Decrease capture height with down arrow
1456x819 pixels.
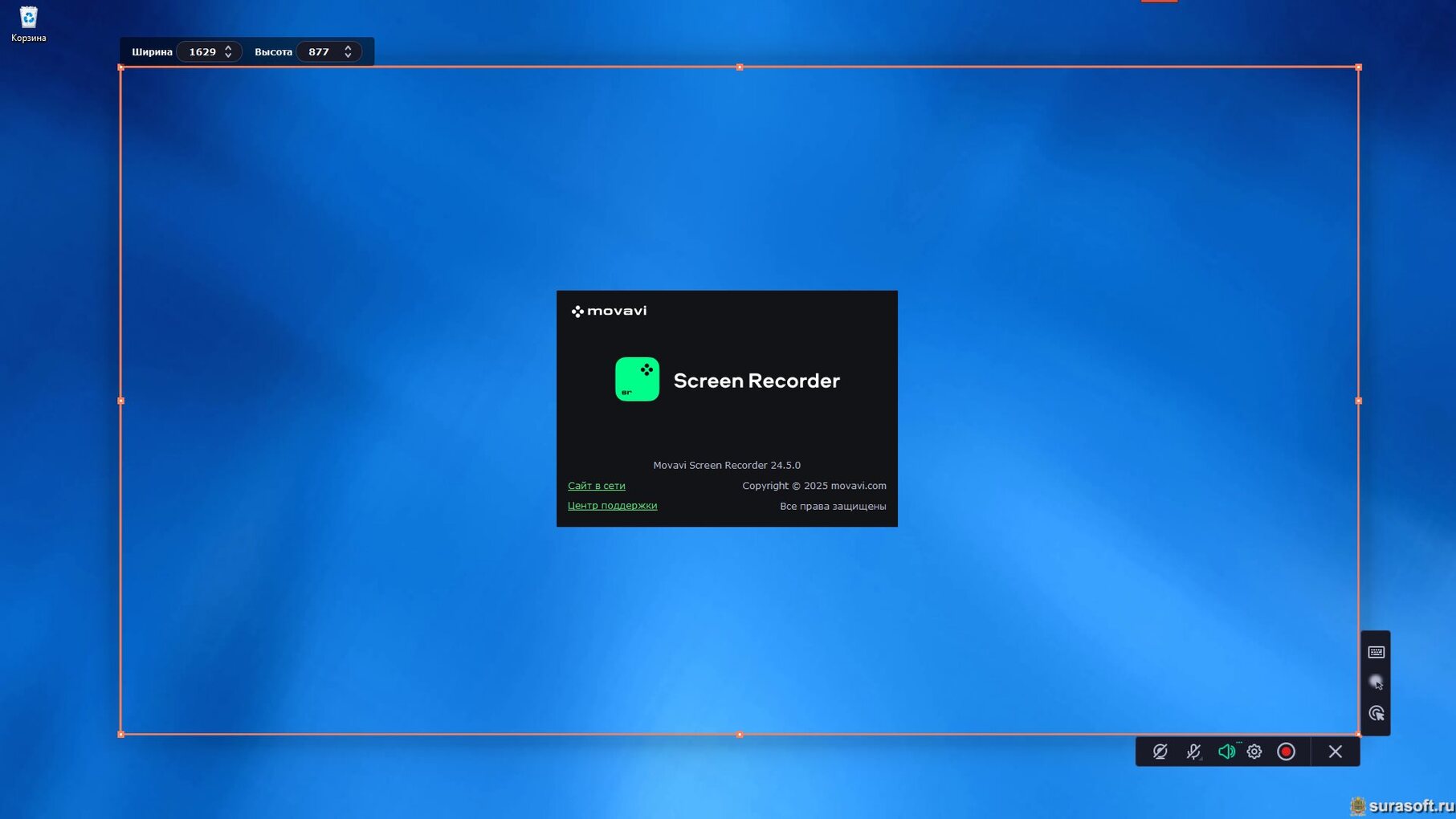point(348,55)
